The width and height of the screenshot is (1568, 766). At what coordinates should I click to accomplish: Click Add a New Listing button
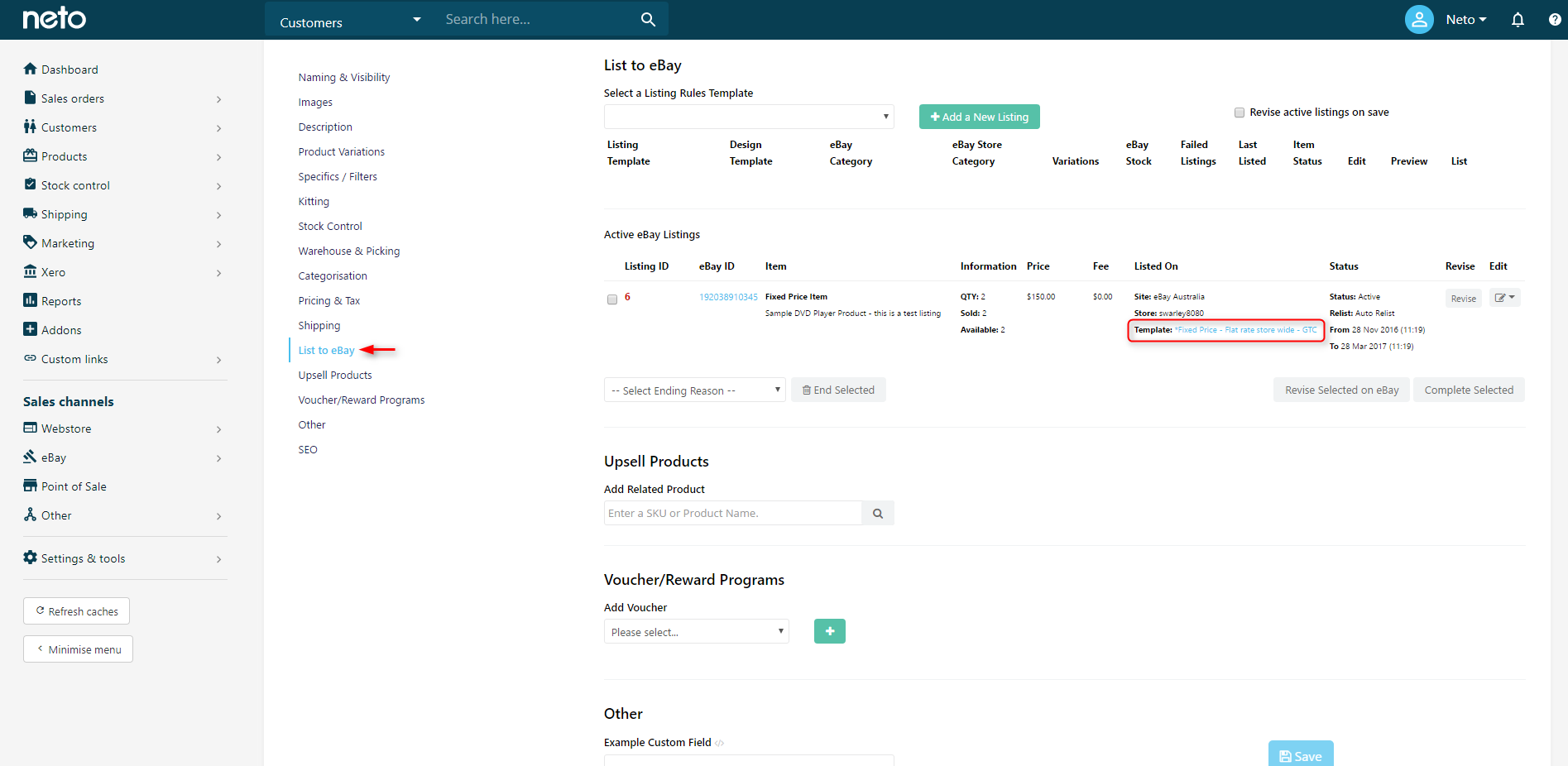coord(980,117)
